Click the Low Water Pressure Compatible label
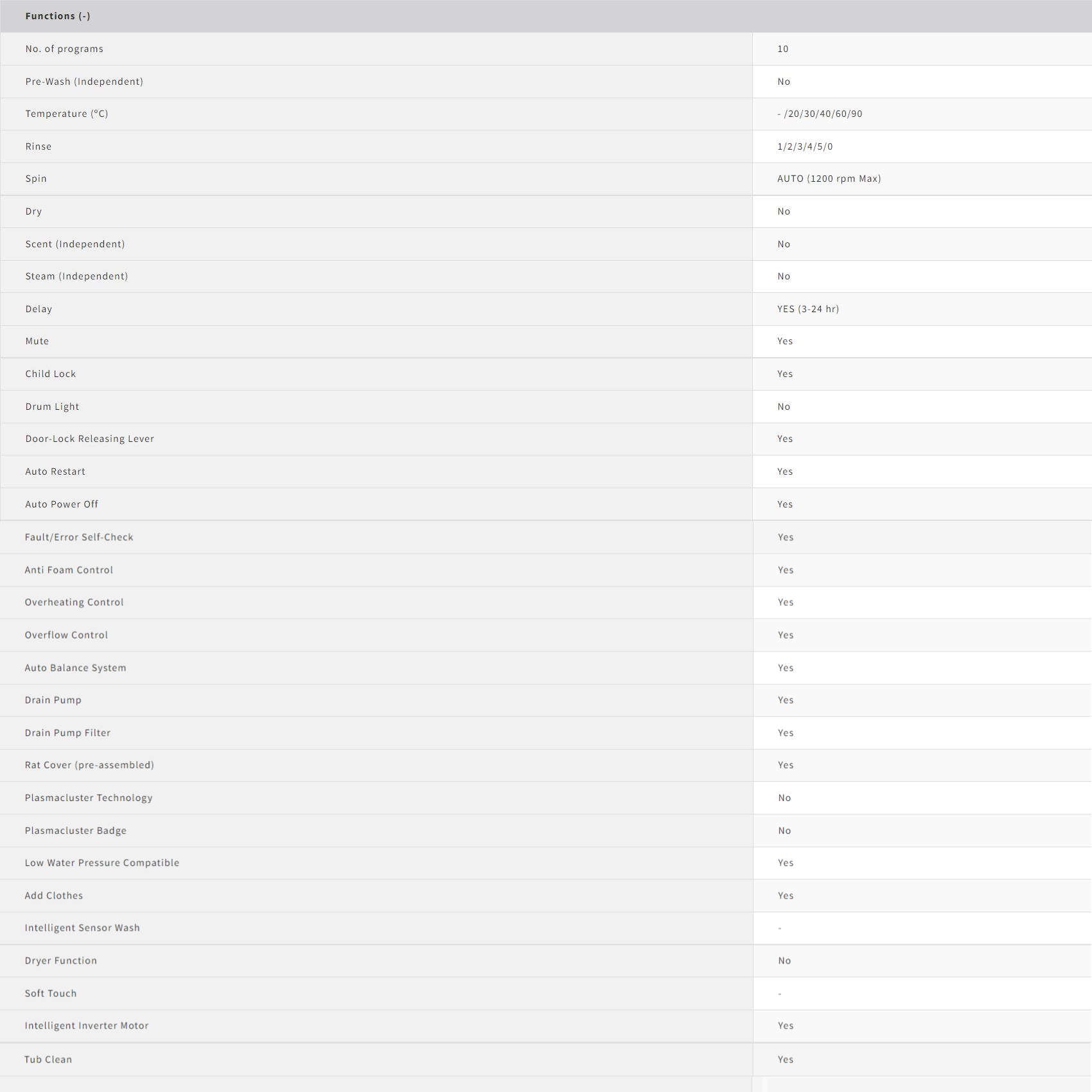This screenshot has width=1092, height=1092. pos(102,863)
